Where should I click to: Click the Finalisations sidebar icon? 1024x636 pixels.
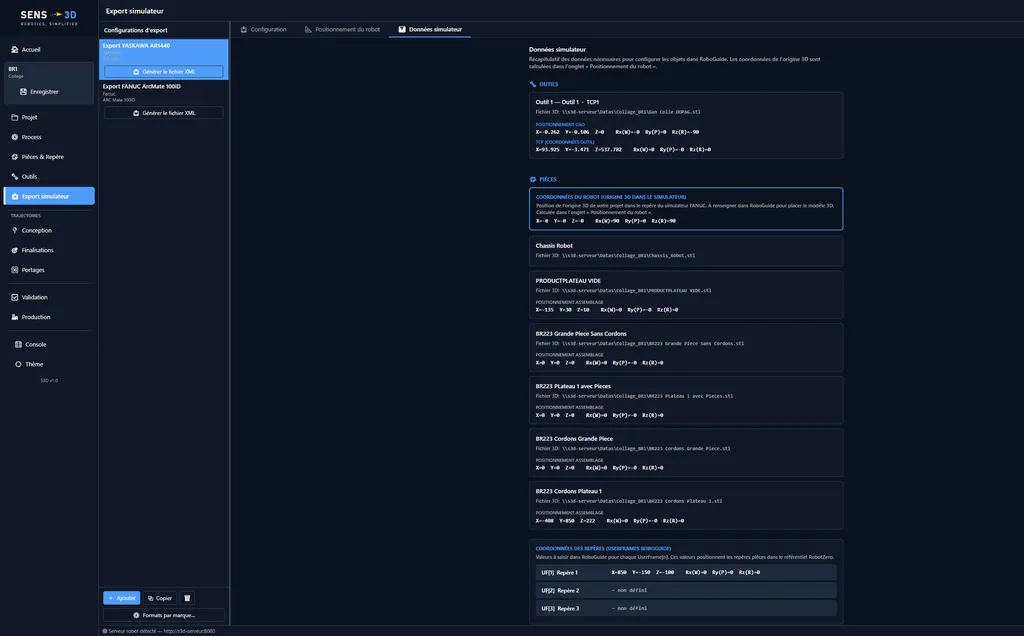(x=15, y=250)
